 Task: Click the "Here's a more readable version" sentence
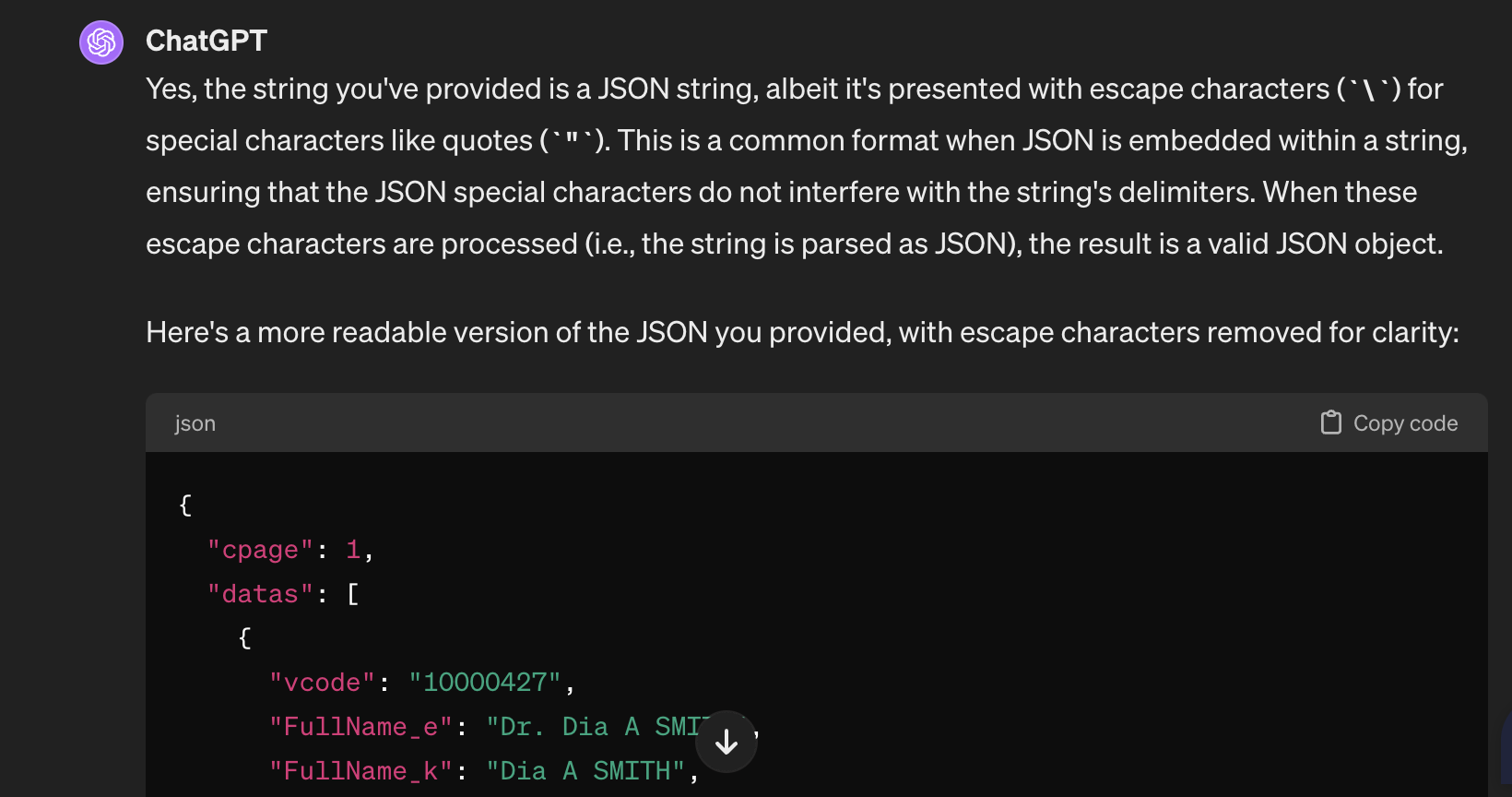802,332
